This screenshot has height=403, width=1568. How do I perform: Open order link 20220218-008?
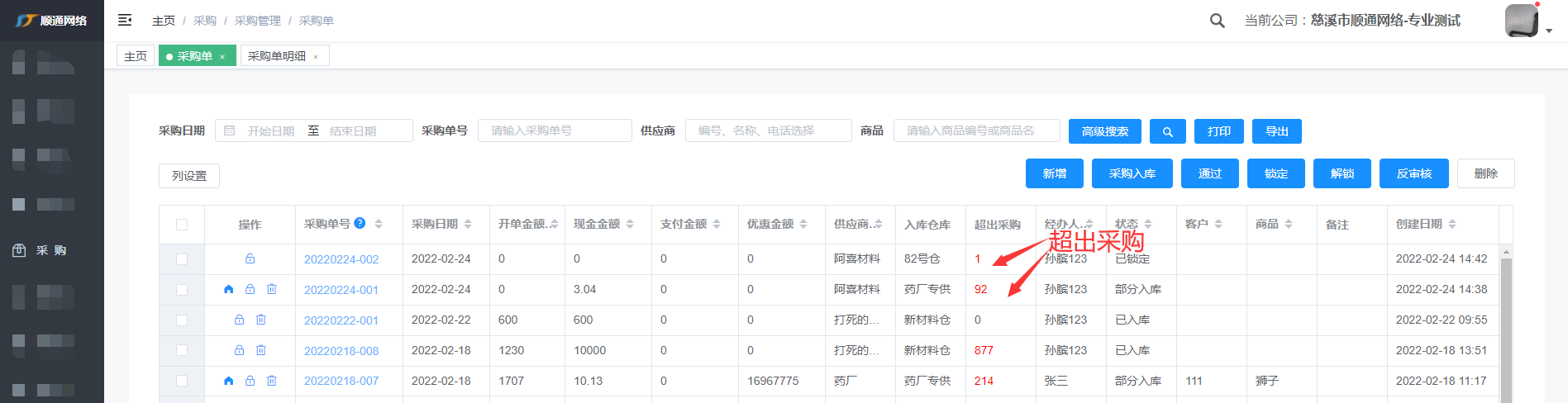pyautogui.click(x=341, y=351)
